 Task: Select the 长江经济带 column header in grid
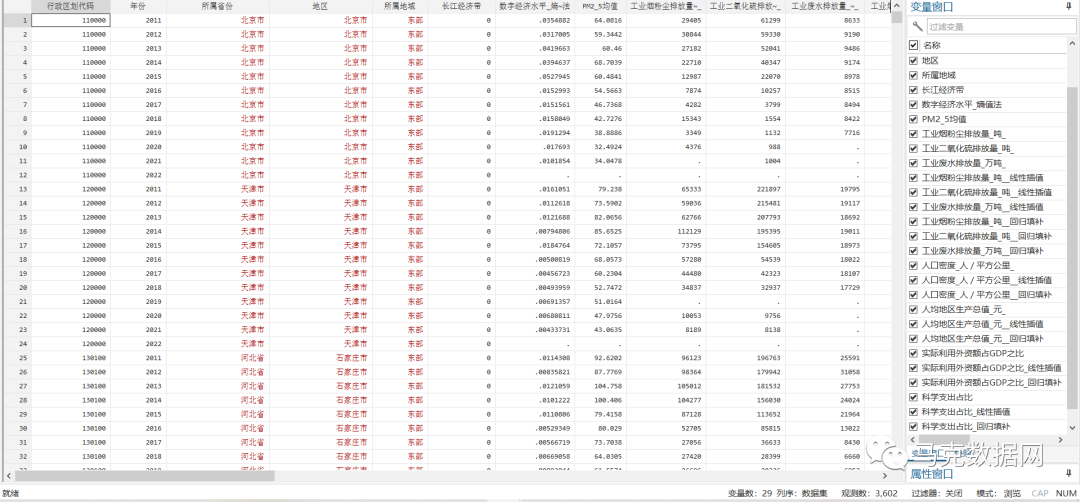coord(461,6)
